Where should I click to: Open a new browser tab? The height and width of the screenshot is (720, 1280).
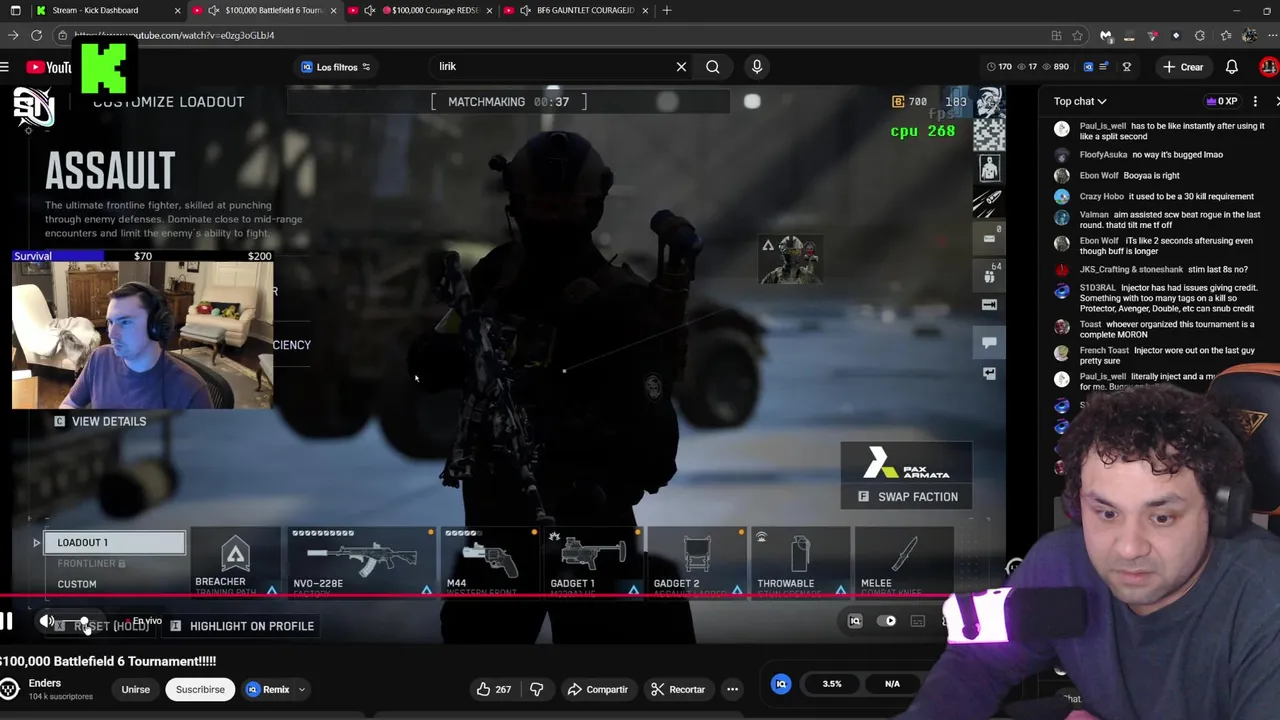(668, 10)
